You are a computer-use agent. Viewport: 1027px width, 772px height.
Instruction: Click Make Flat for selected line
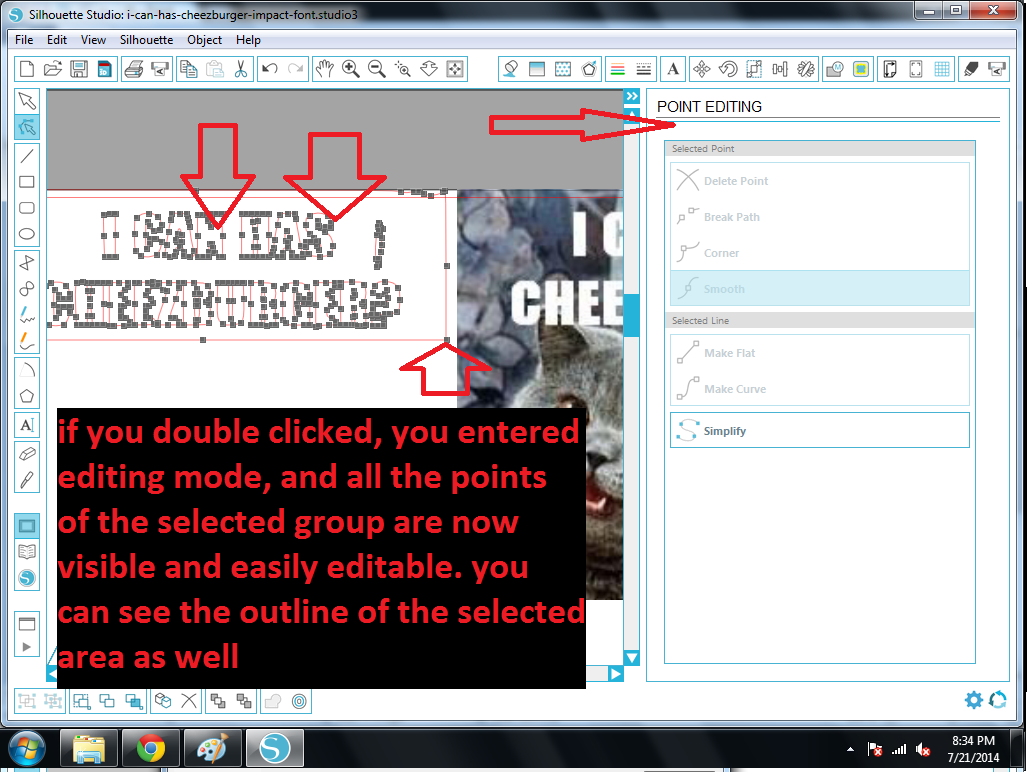click(819, 353)
